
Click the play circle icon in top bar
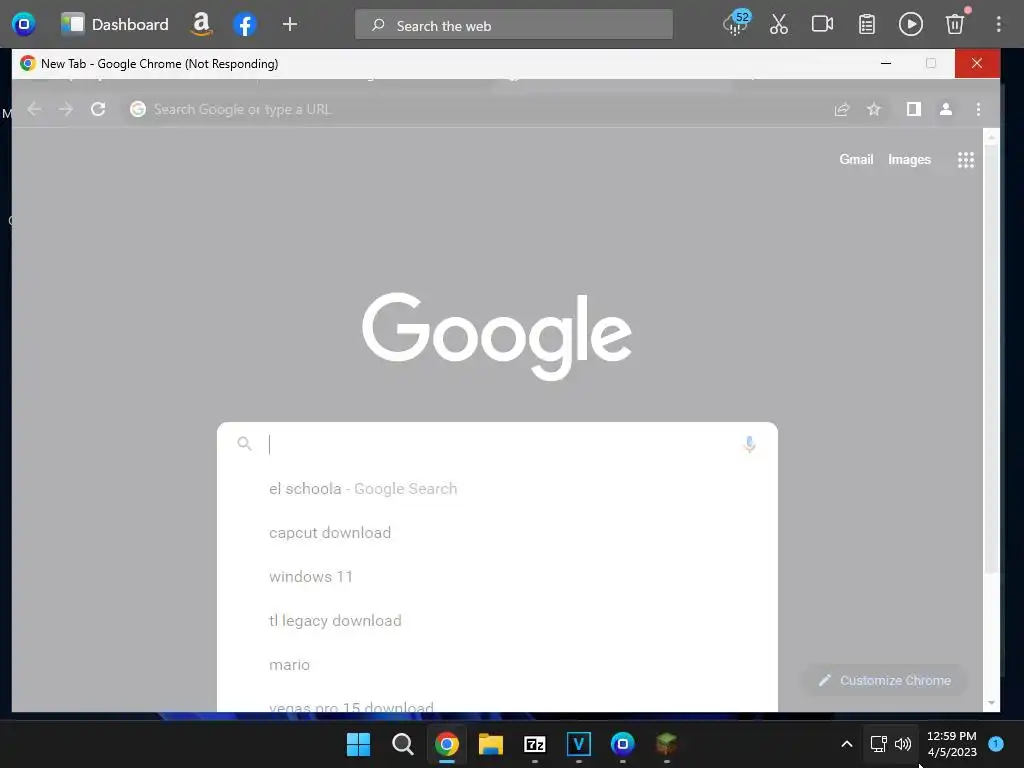(910, 25)
